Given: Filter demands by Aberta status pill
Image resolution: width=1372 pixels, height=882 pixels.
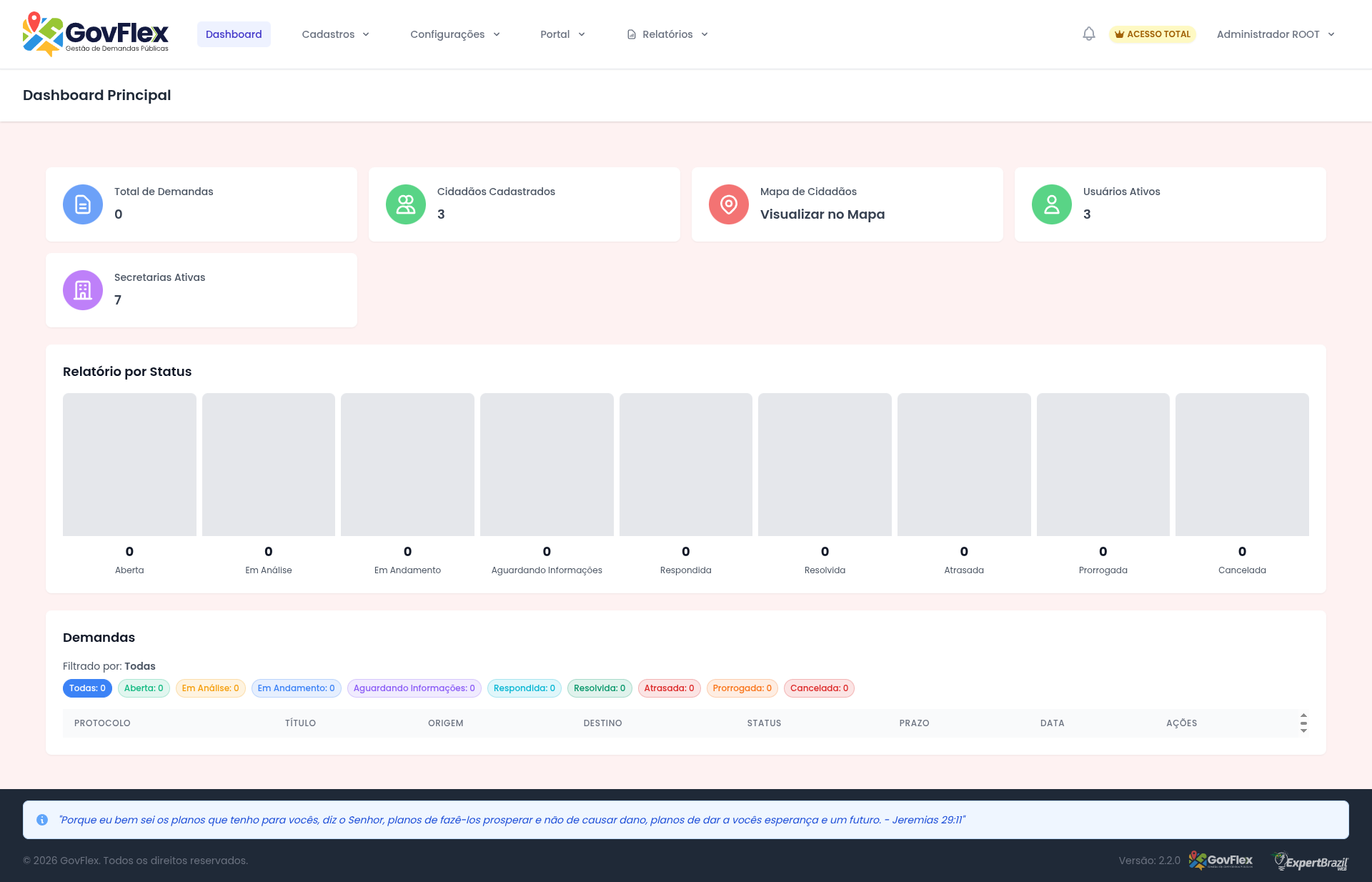Looking at the screenshot, I should (x=144, y=688).
